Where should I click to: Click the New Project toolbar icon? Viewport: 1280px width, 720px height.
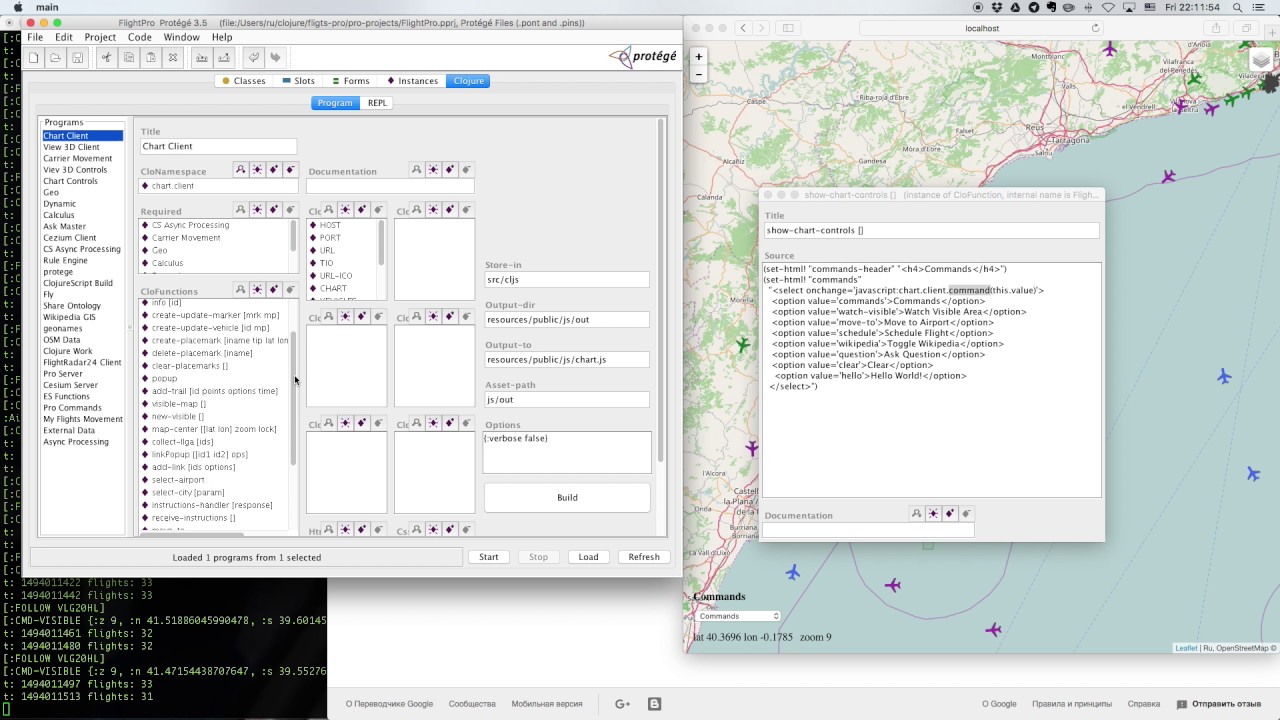click(34, 58)
